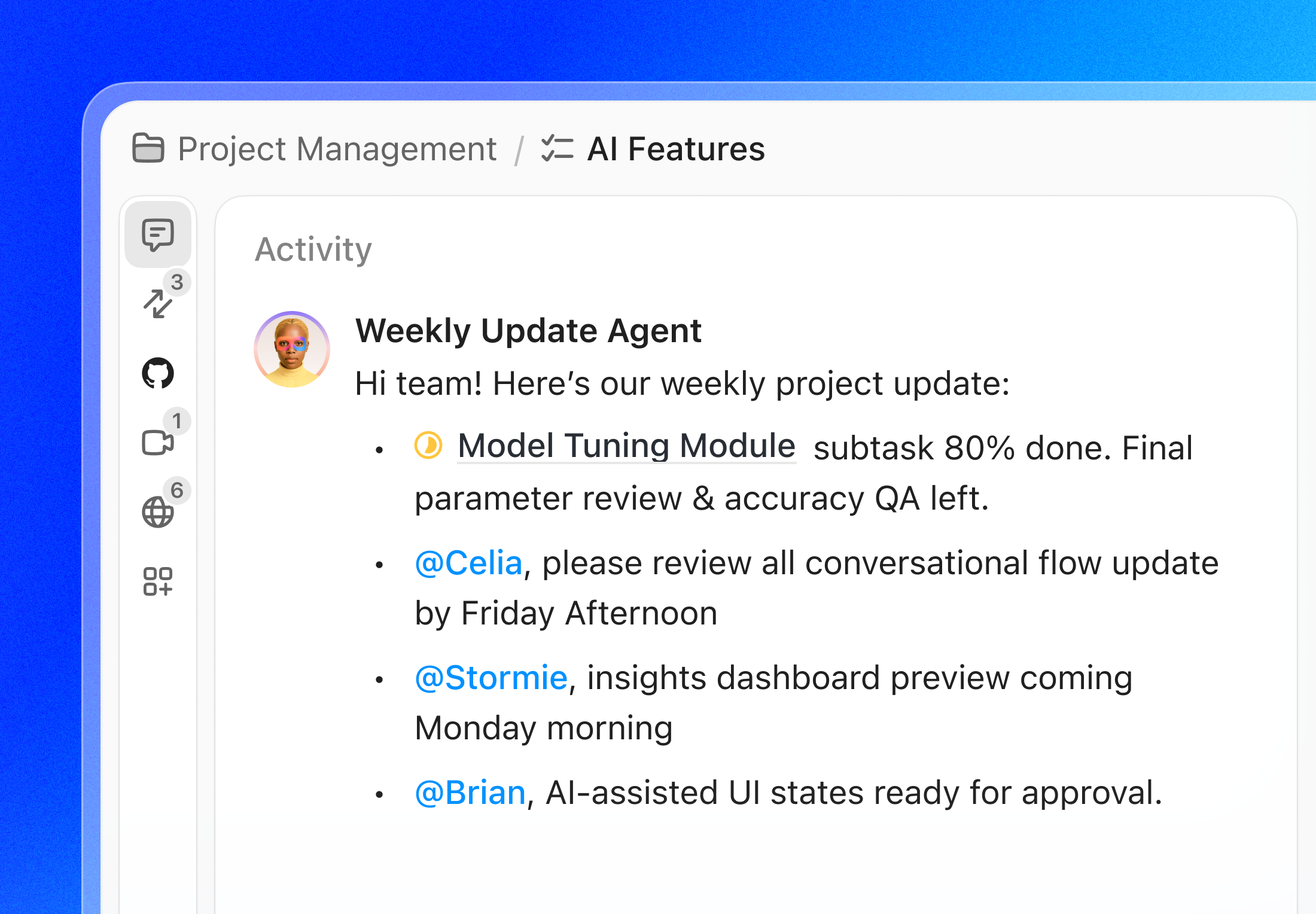Click the badge showing 1 on video icon
This screenshot has width=1316, height=914.
pyautogui.click(x=178, y=421)
